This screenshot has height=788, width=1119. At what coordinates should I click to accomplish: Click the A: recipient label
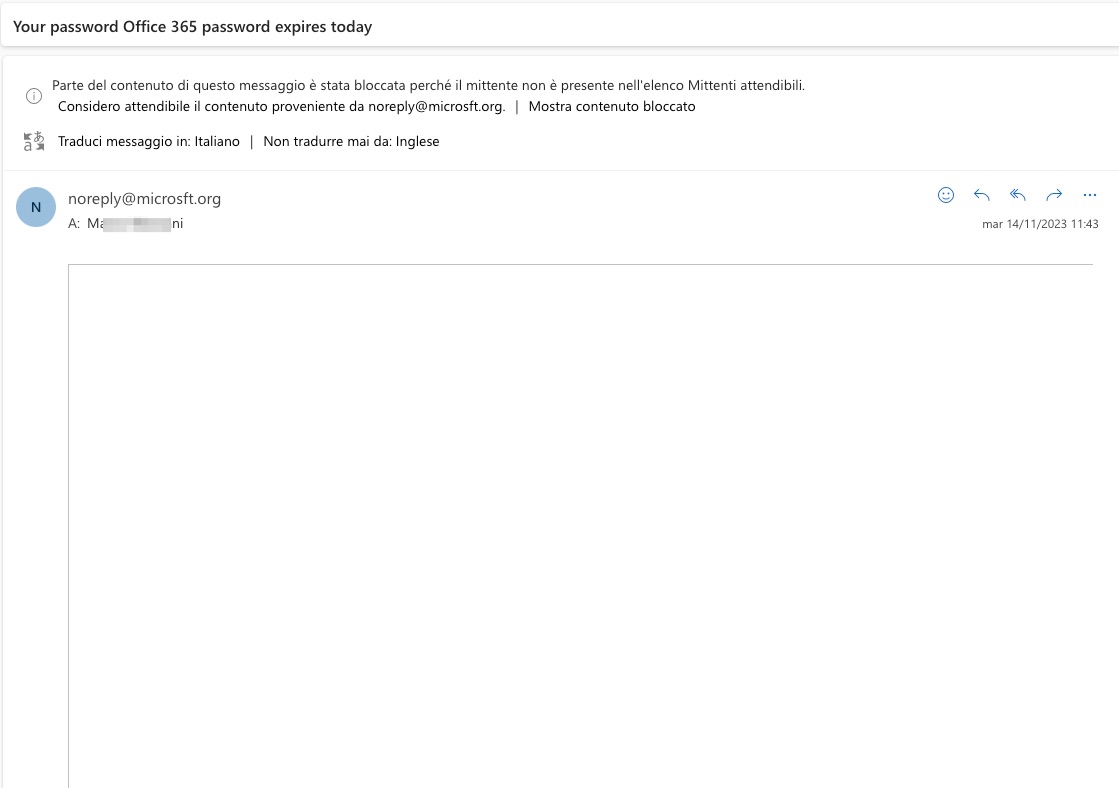tap(74, 223)
